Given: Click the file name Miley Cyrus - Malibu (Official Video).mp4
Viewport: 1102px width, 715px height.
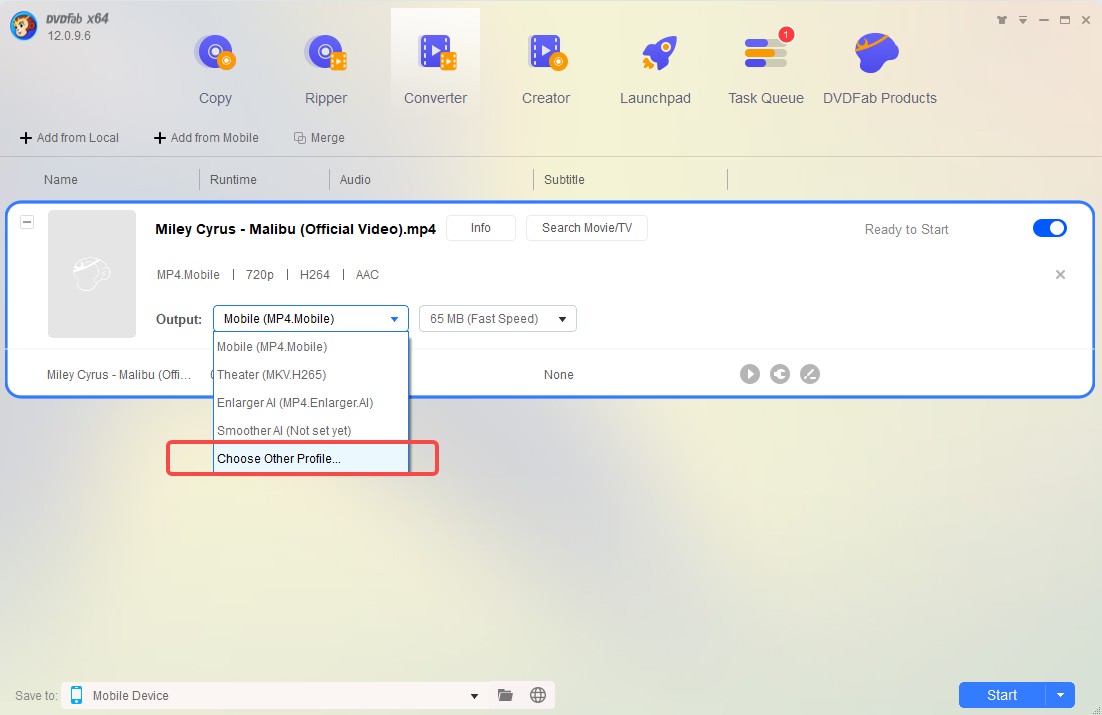Looking at the screenshot, I should [x=295, y=228].
